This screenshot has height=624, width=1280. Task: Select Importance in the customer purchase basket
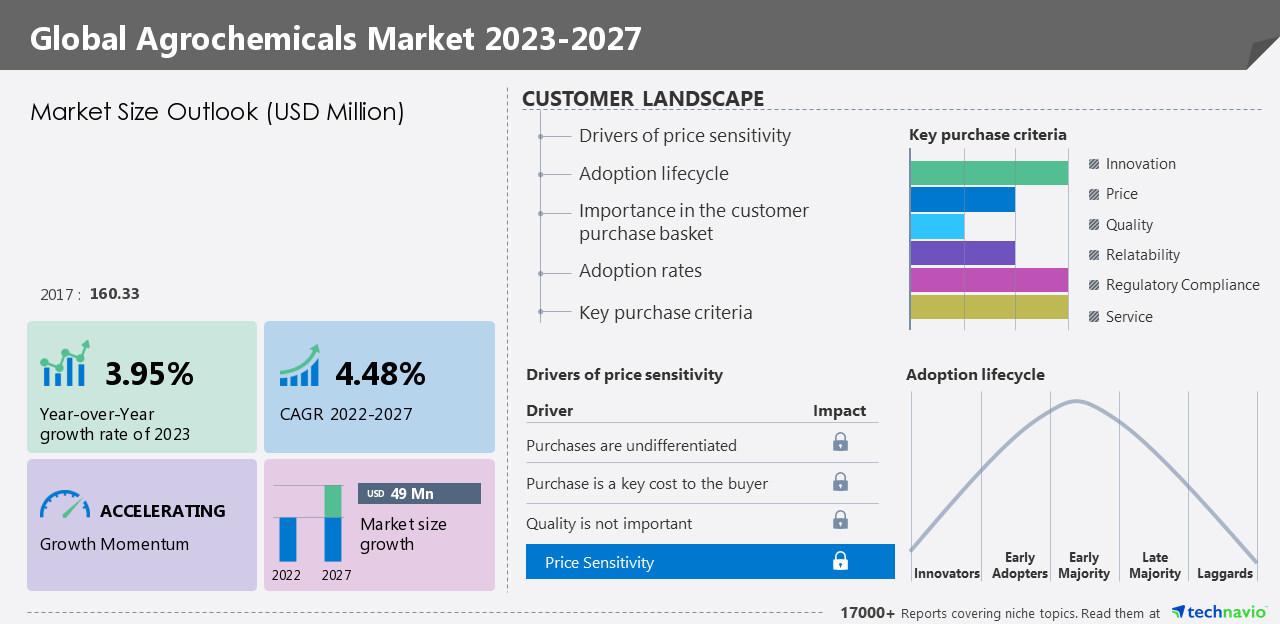coord(693,222)
